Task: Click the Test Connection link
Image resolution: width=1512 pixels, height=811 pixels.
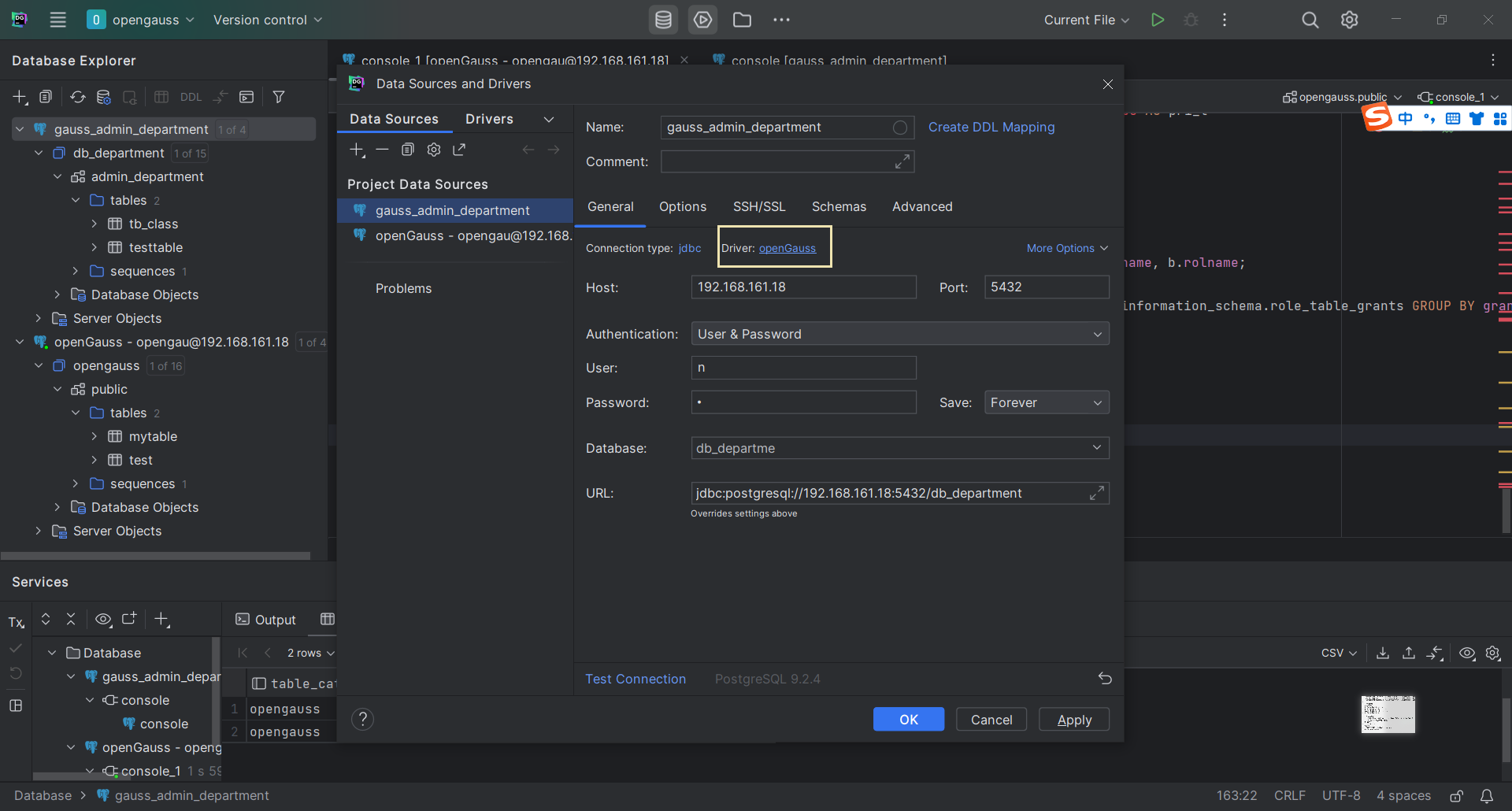Action: point(636,679)
